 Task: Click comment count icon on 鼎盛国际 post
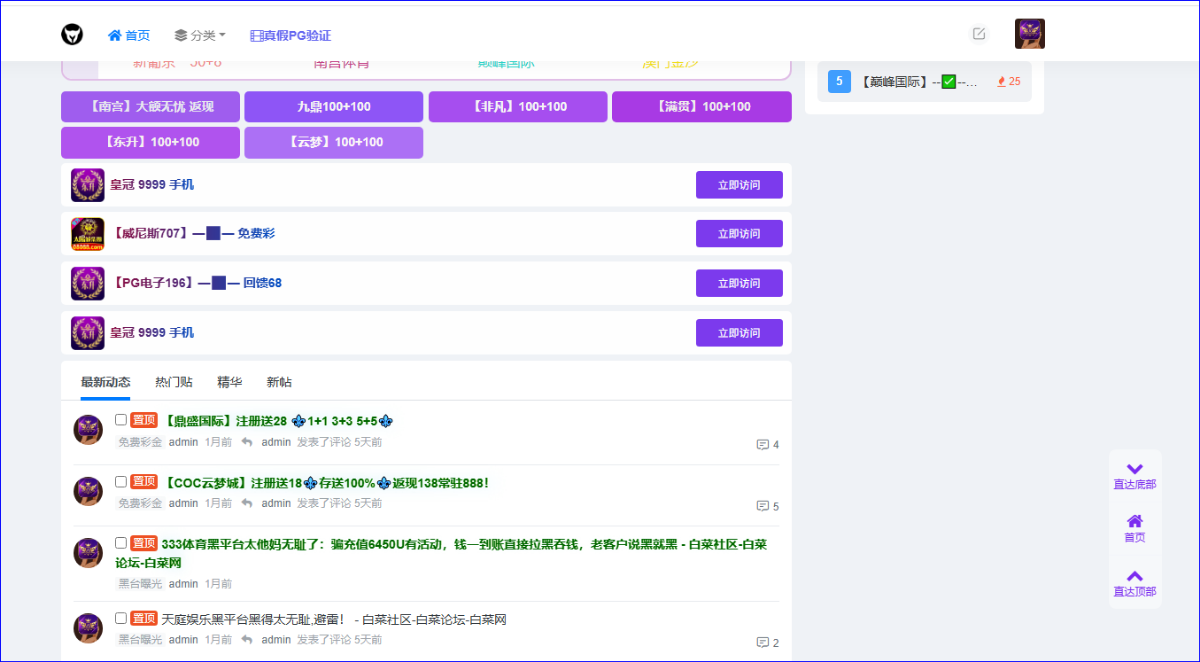point(763,445)
